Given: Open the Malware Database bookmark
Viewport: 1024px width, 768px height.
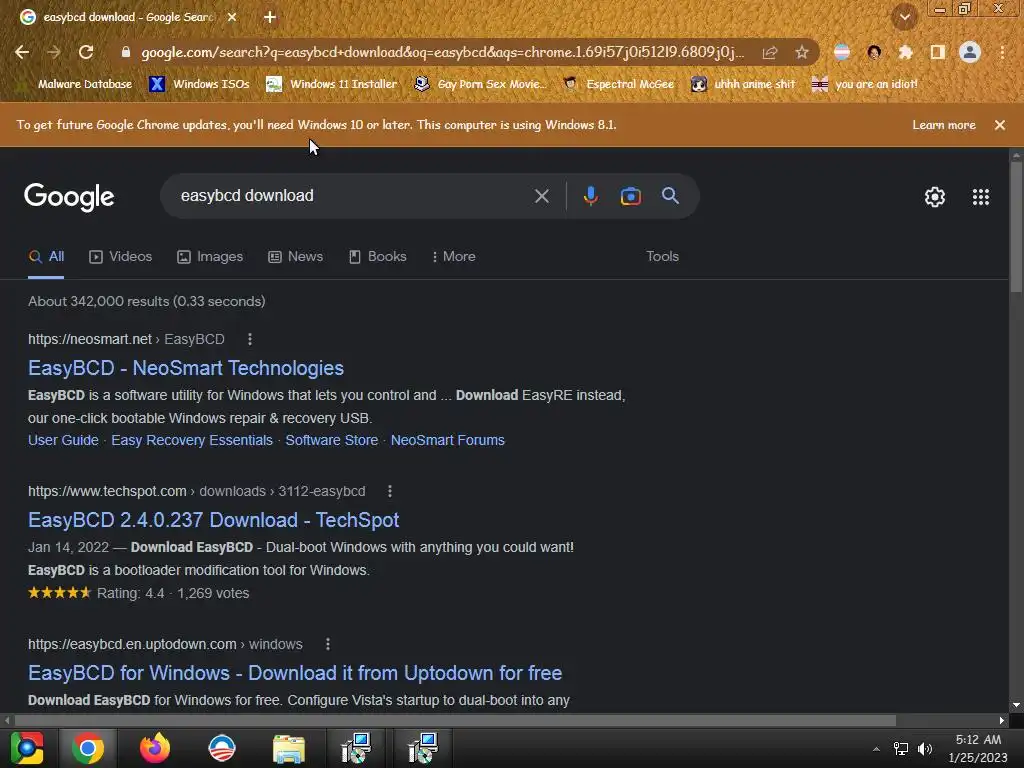Looking at the screenshot, I should click(x=76, y=84).
